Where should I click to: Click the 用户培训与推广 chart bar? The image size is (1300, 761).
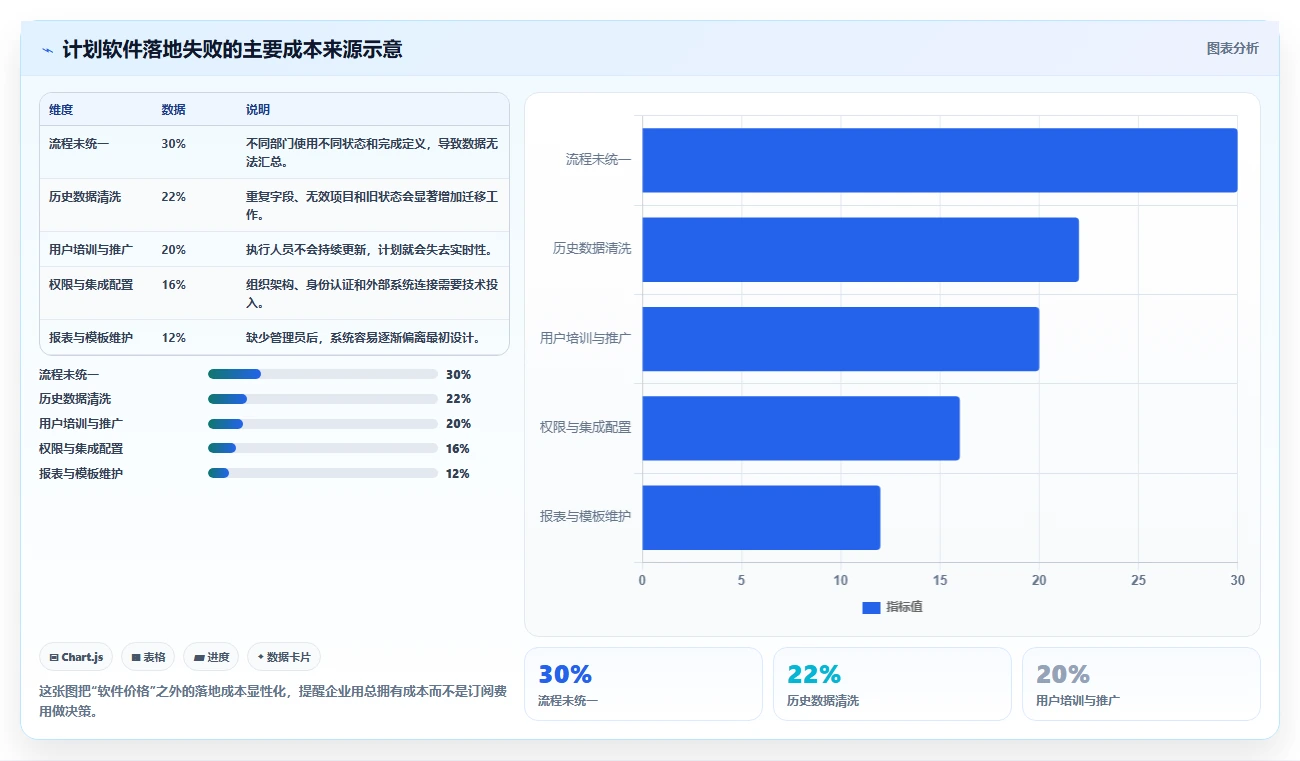[841, 339]
